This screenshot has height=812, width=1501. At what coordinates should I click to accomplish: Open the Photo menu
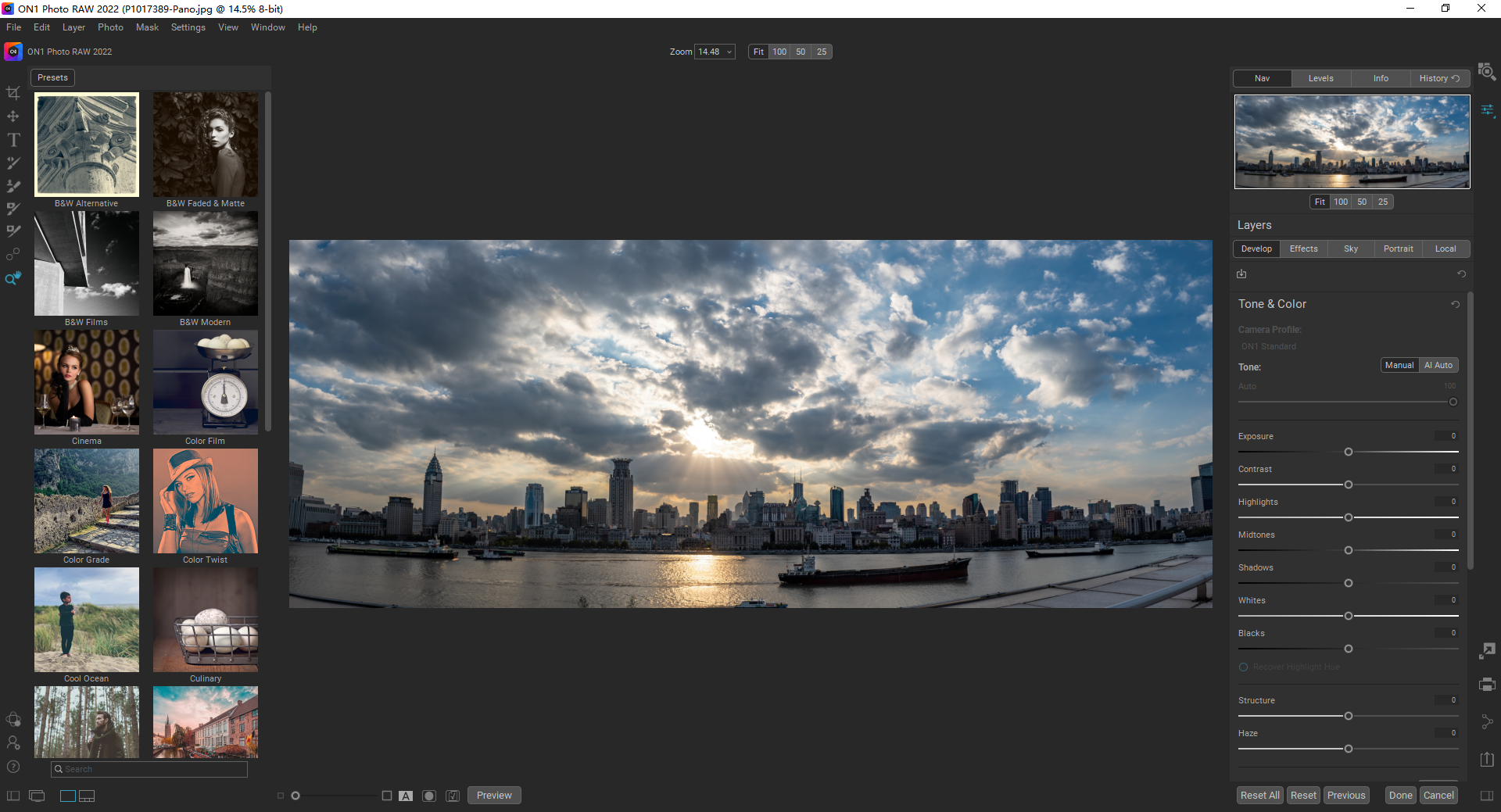pos(110,27)
